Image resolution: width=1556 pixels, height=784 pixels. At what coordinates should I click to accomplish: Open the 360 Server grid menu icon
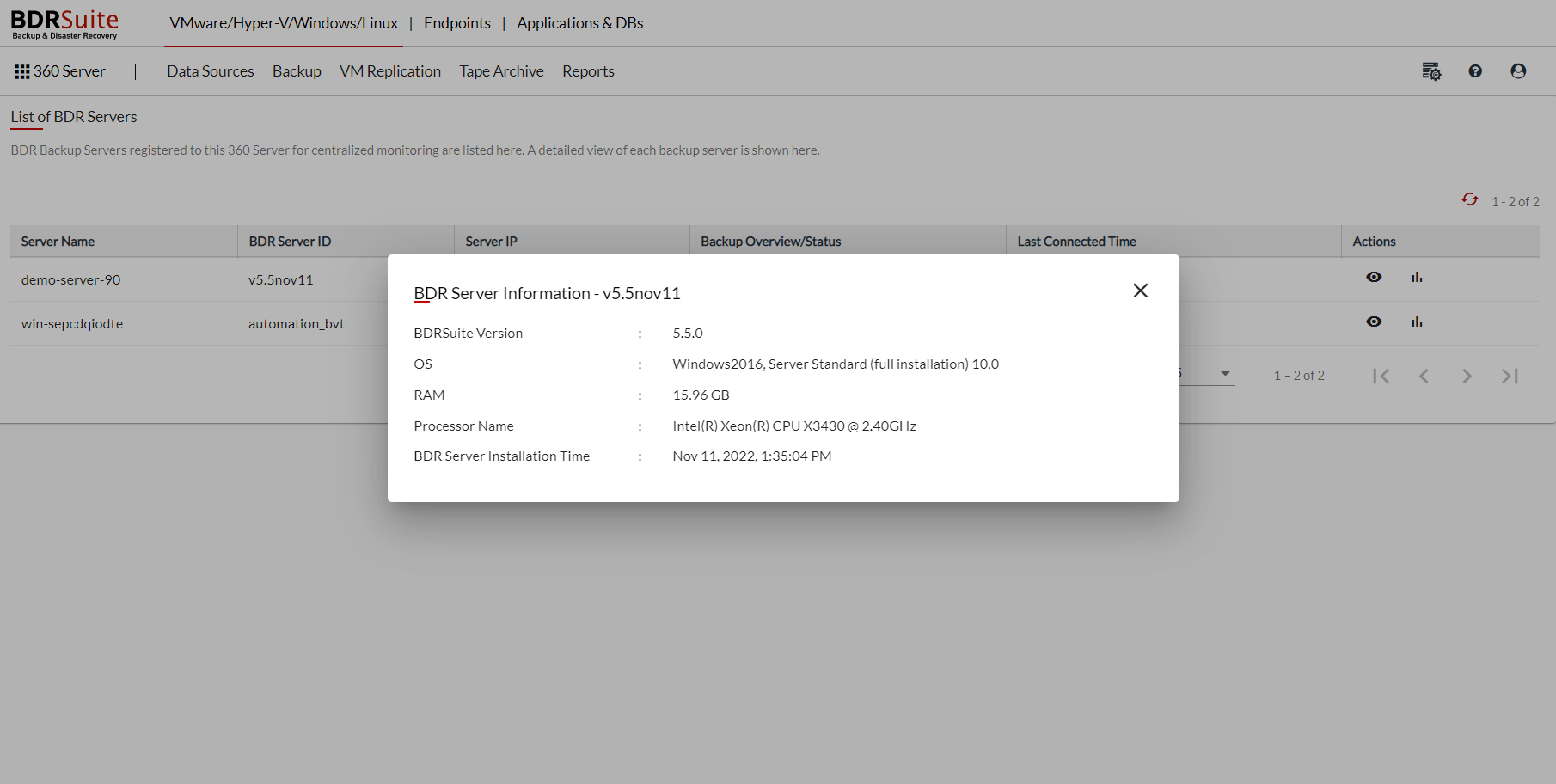coord(22,72)
